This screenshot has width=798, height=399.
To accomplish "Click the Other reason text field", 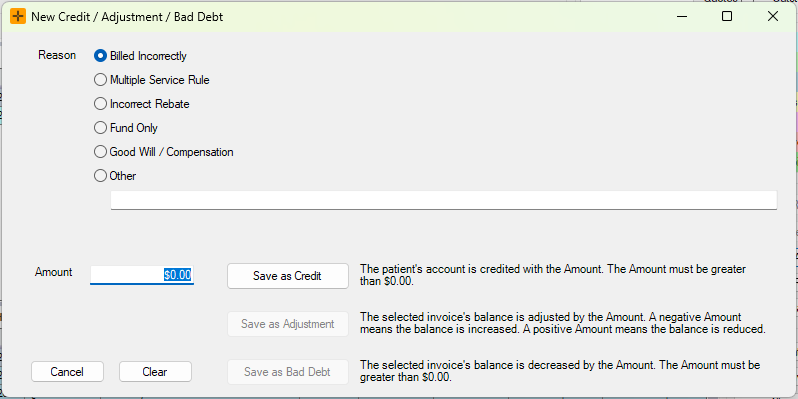I will (444, 200).
